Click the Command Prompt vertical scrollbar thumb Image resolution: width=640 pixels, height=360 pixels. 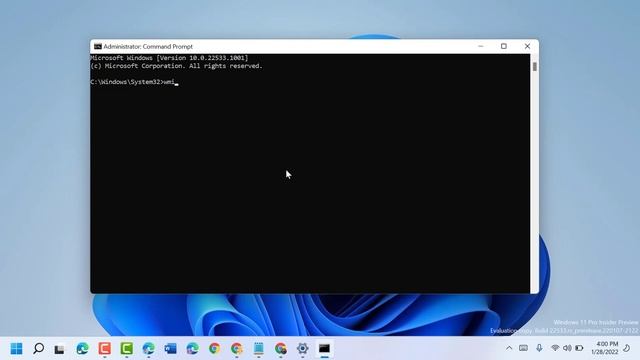534,67
